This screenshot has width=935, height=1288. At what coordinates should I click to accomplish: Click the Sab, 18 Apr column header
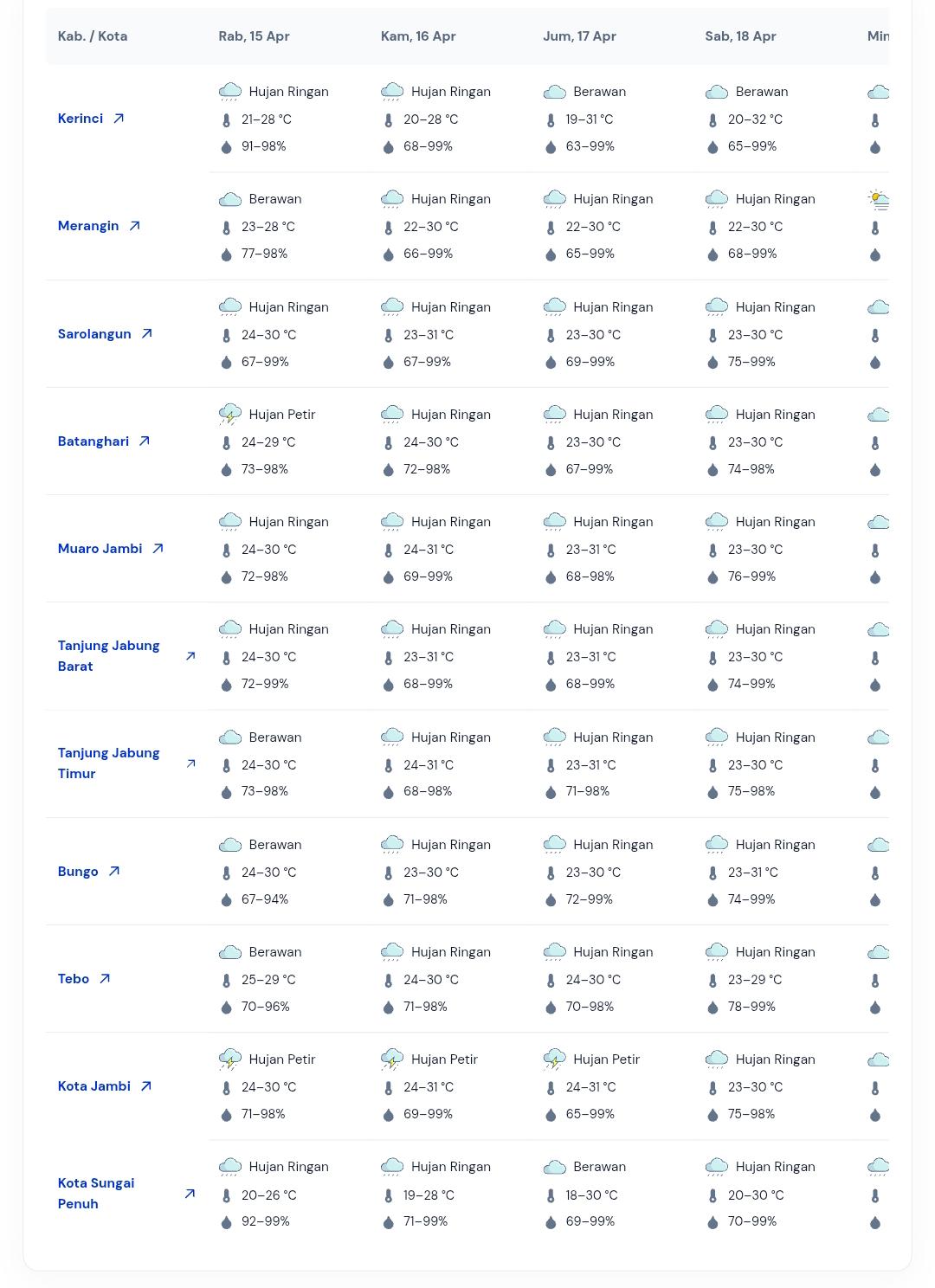(740, 36)
